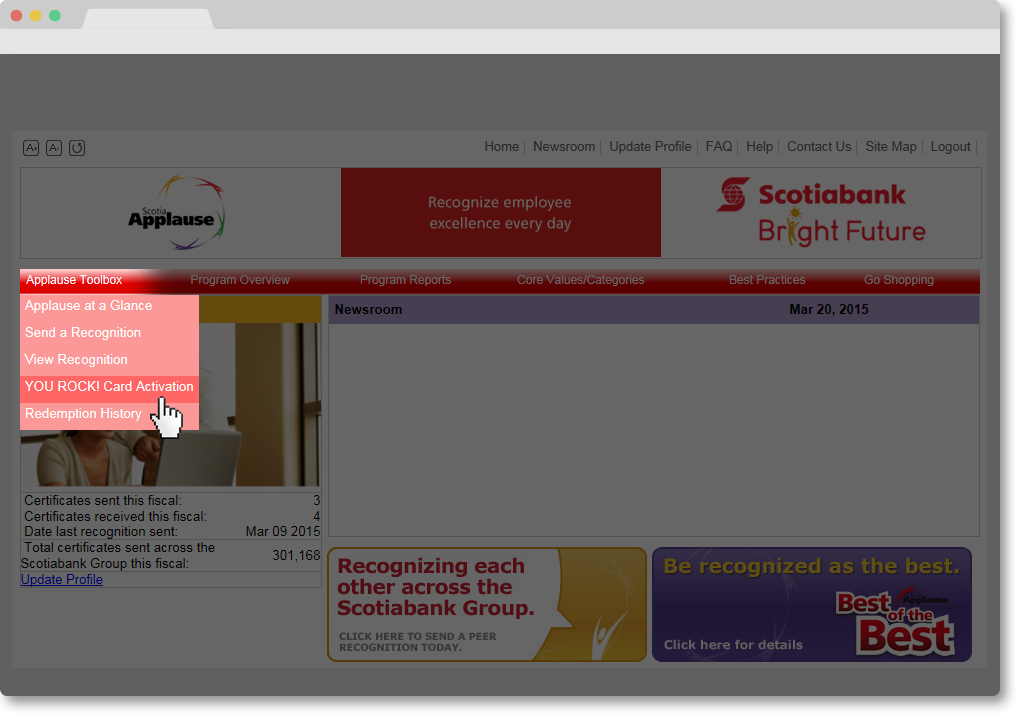The image size is (1024, 722).
Task: Click the 301,168 total certificates value
Action: (x=296, y=556)
